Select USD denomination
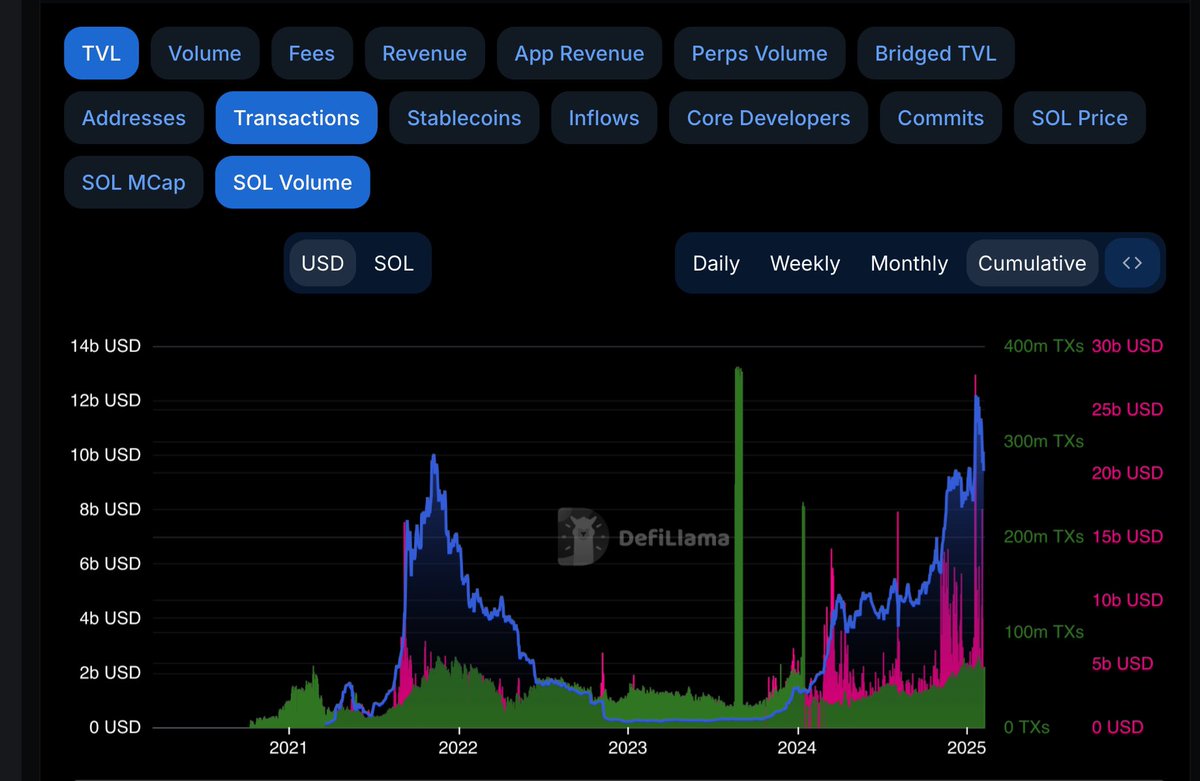1200x781 pixels. click(323, 263)
